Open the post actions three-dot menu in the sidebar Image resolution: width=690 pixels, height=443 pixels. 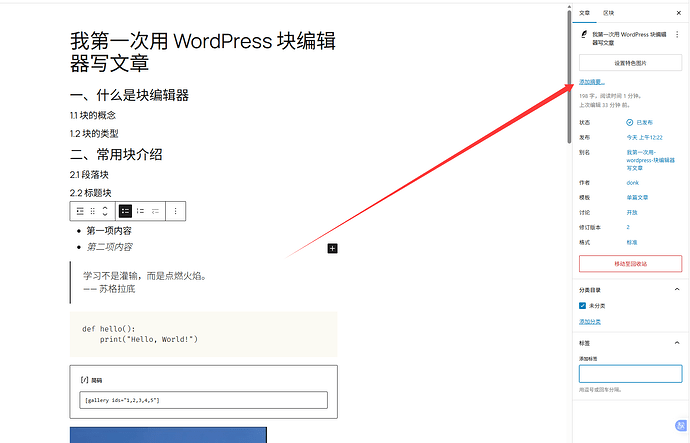[x=677, y=35]
